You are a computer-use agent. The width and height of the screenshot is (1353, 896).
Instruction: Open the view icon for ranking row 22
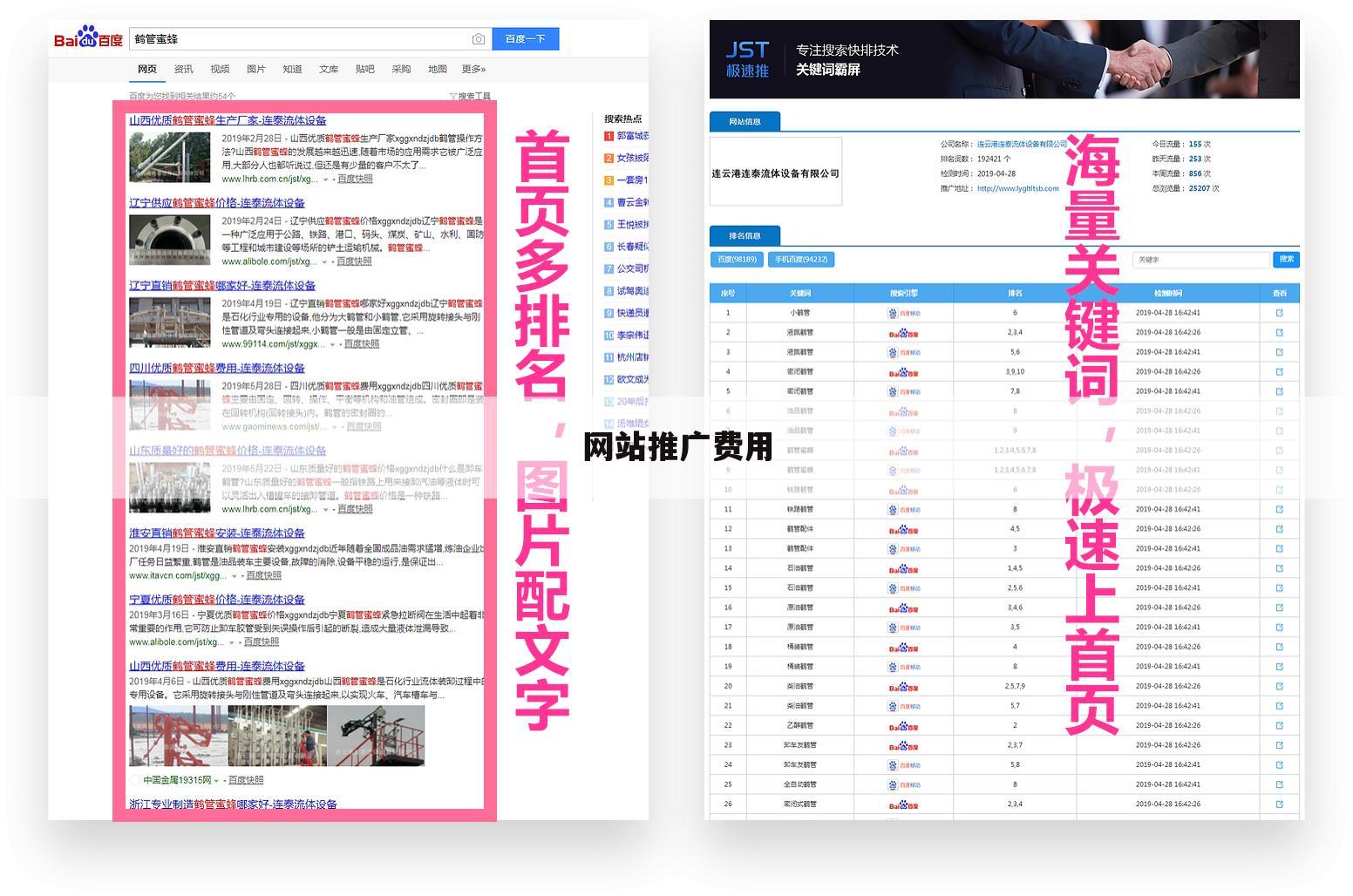coord(1279,725)
